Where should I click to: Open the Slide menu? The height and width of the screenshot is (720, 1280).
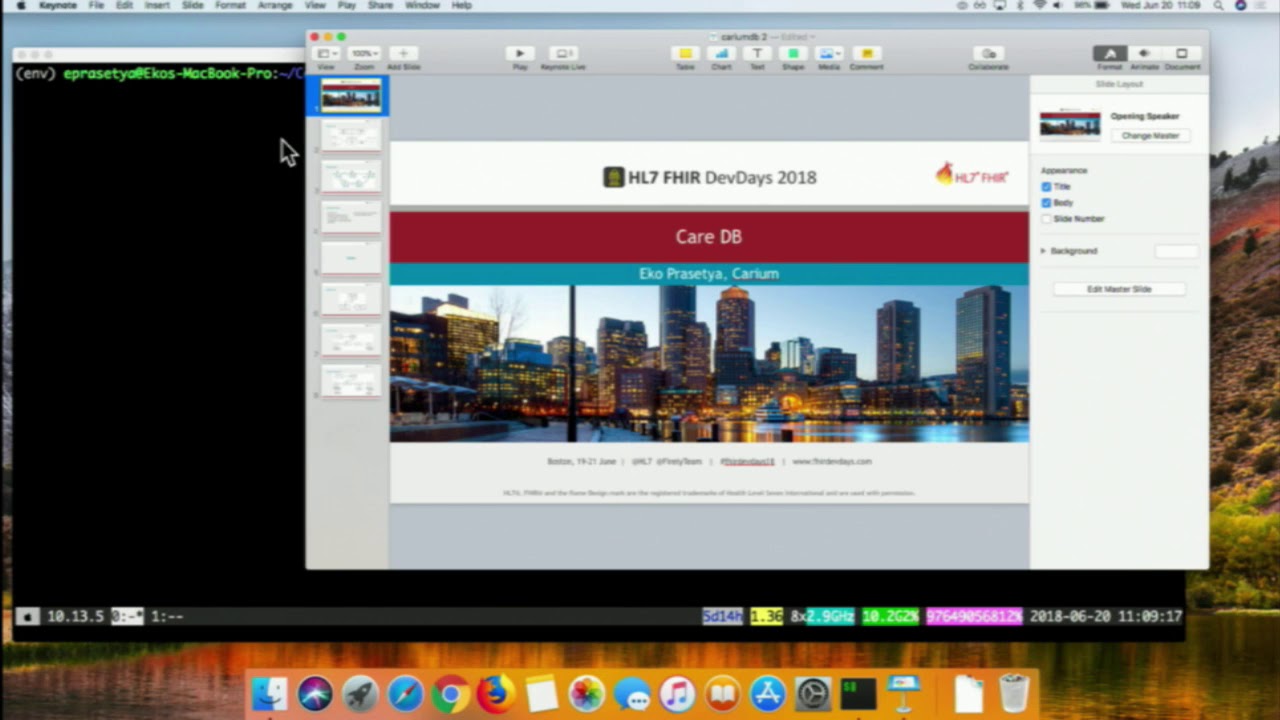click(x=192, y=6)
